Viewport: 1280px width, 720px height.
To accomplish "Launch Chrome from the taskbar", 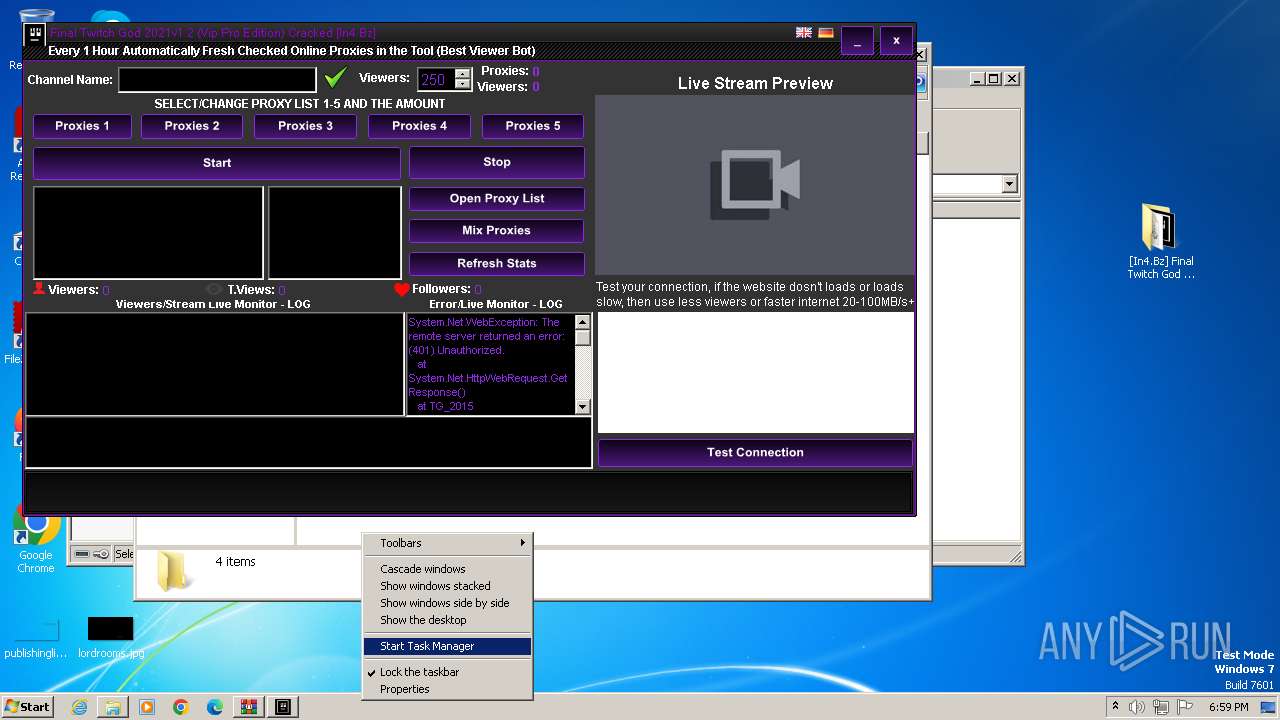I will click(181, 707).
